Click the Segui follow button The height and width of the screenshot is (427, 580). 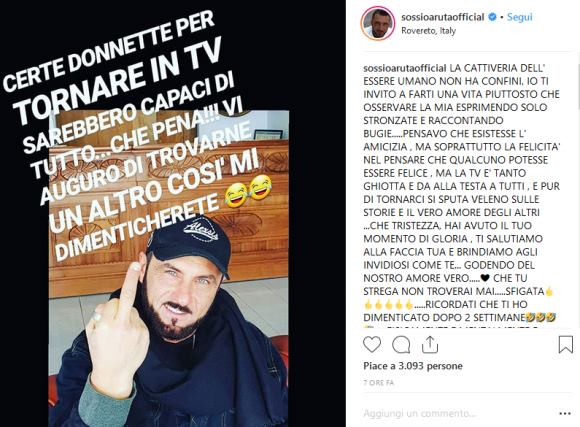click(519, 17)
